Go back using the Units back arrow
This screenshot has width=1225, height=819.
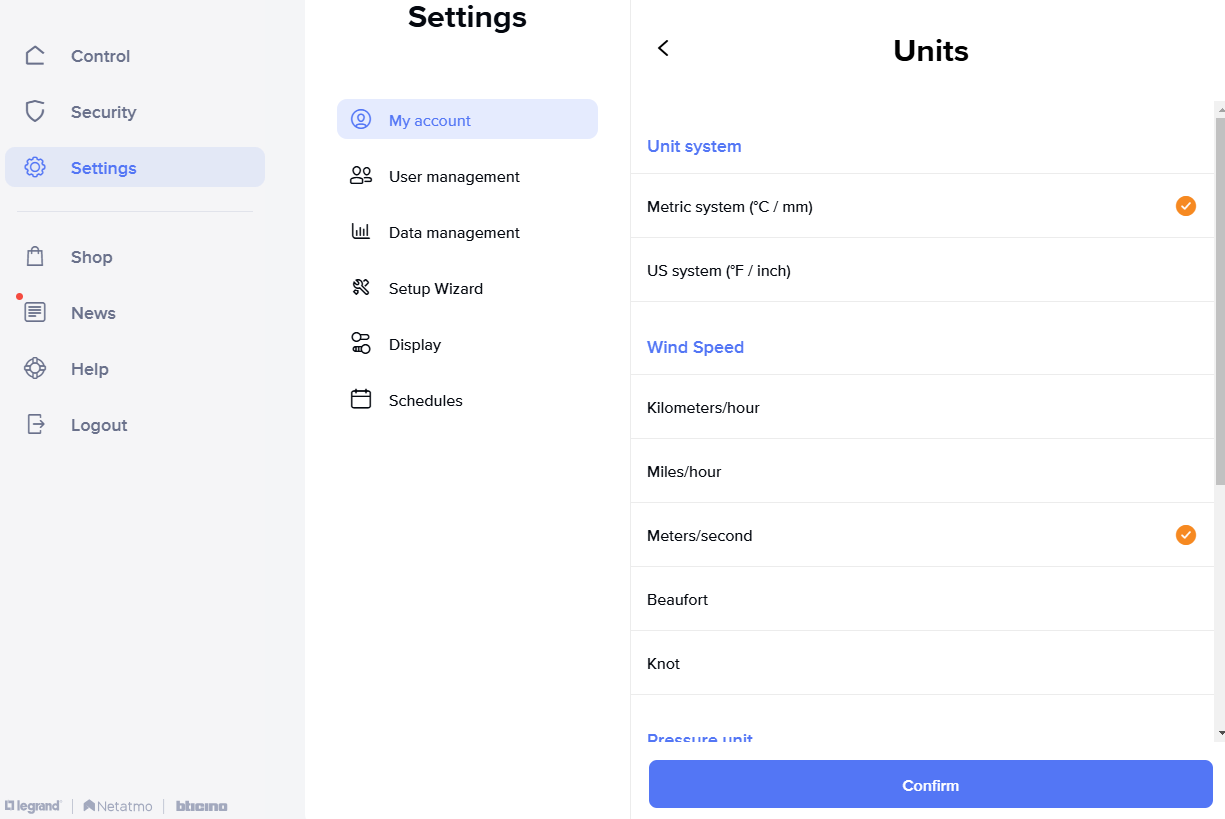pyautogui.click(x=663, y=48)
